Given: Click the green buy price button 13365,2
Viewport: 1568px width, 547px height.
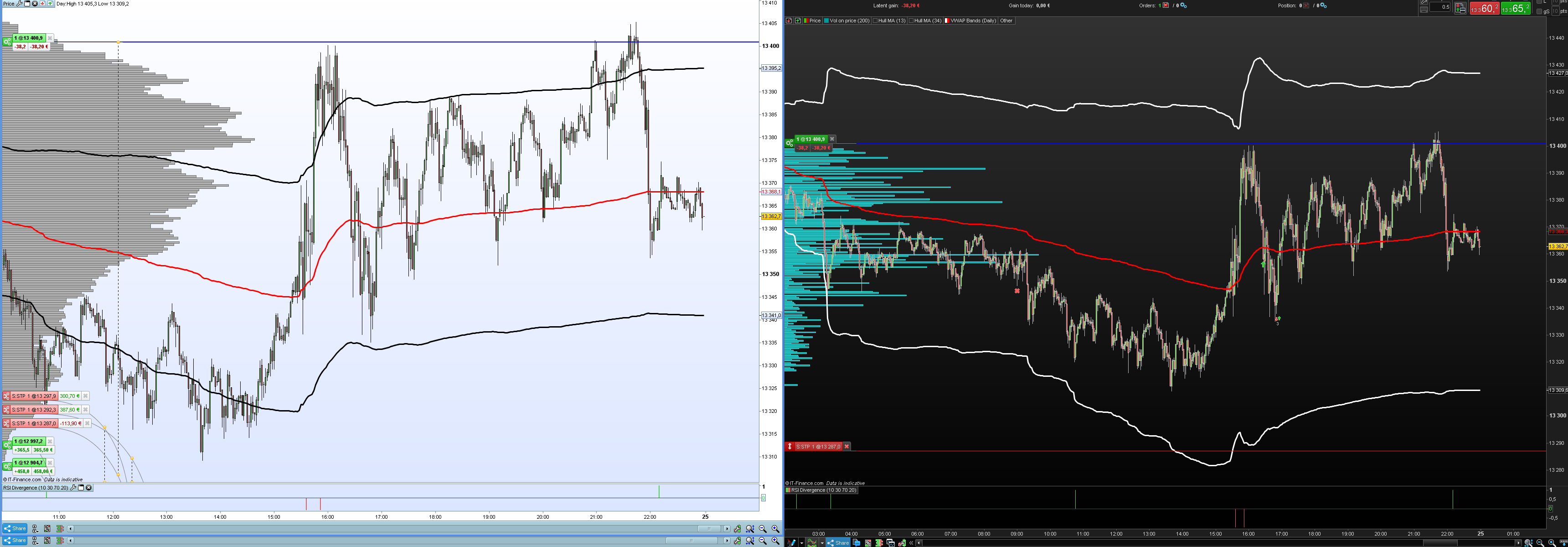Looking at the screenshot, I should (x=1515, y=8).
